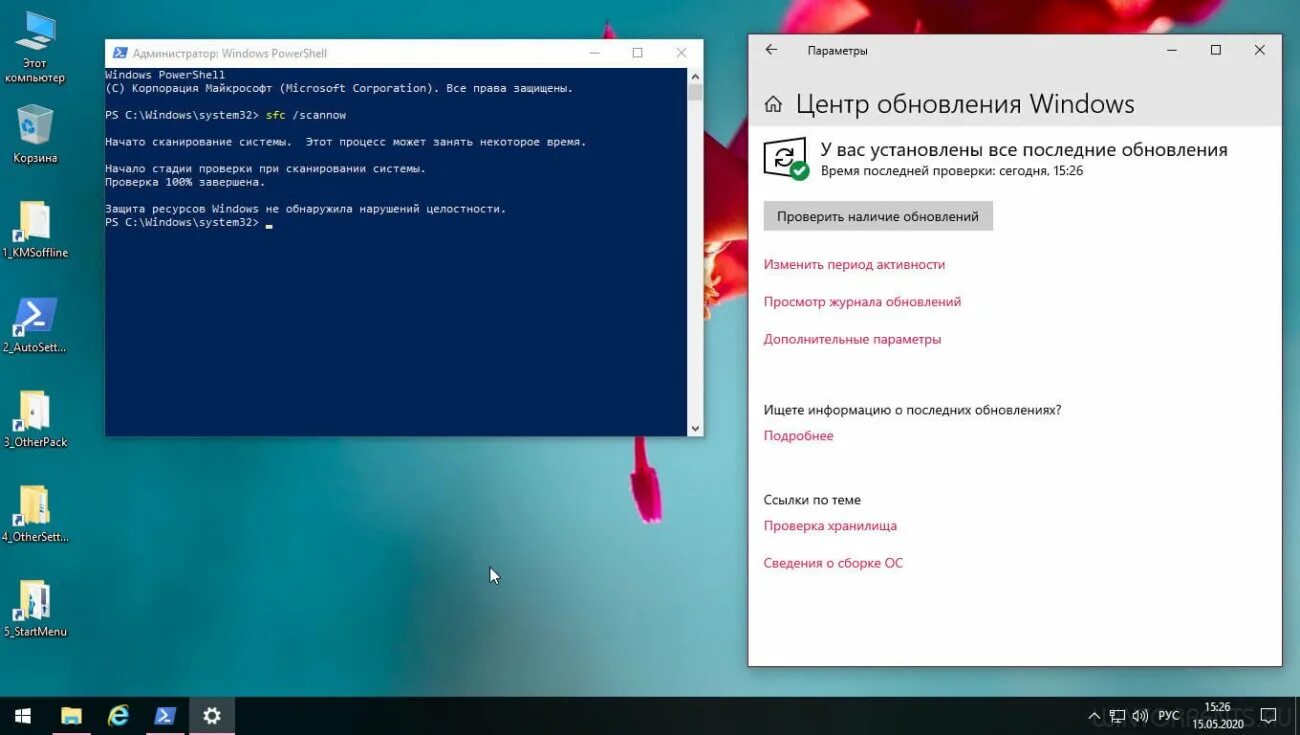Image resolution: width=1300 pixels, height=735 pixels.
Task: Click Проверить наличие обновлений button
Action: coord(878,216)
